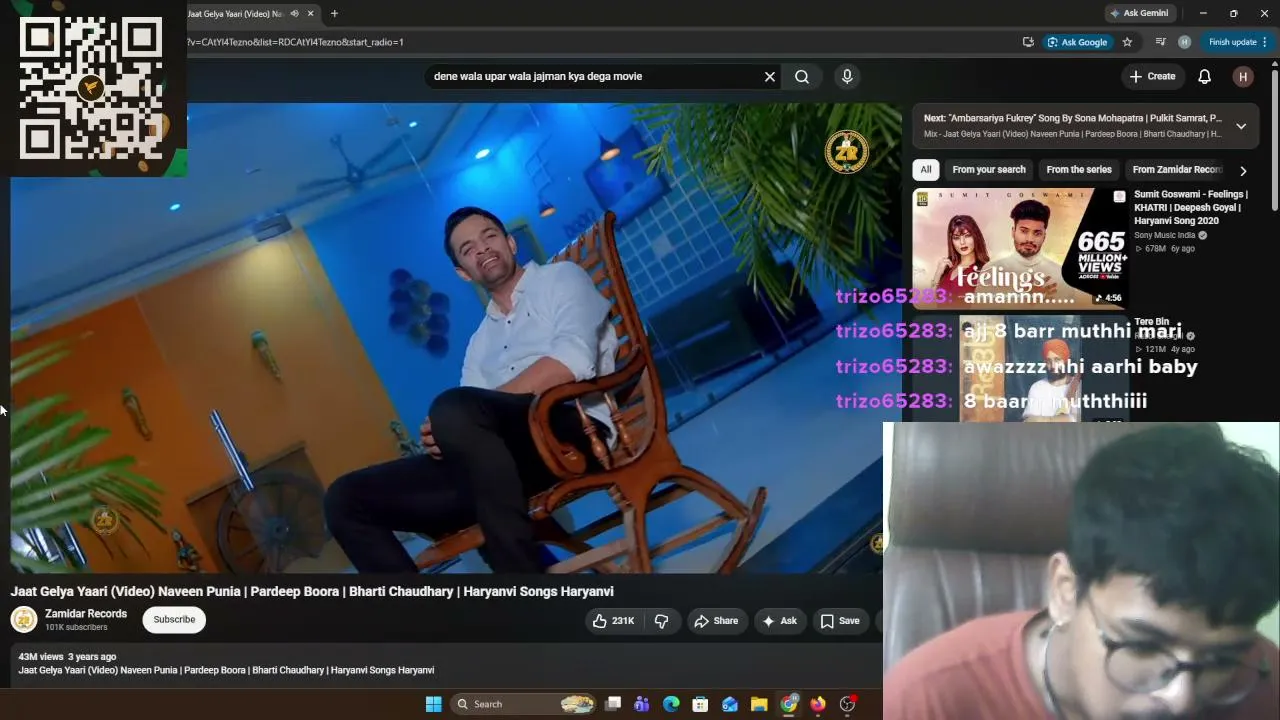
Task: Select the From Zamidar Records chip
Action: click(x=1177, y=170)
